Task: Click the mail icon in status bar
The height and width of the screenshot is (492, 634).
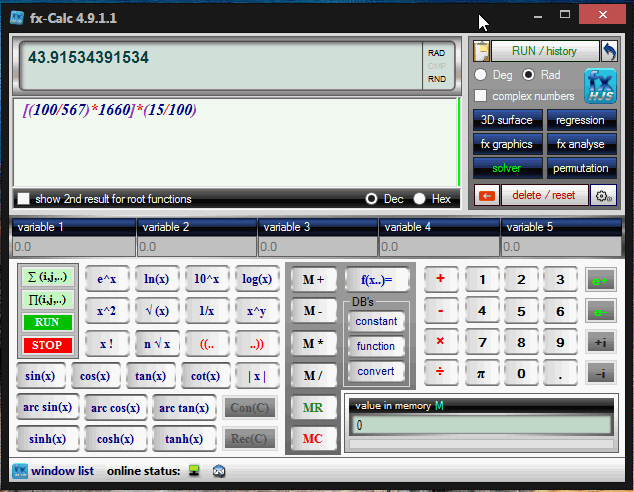Action: pos(219,471)
